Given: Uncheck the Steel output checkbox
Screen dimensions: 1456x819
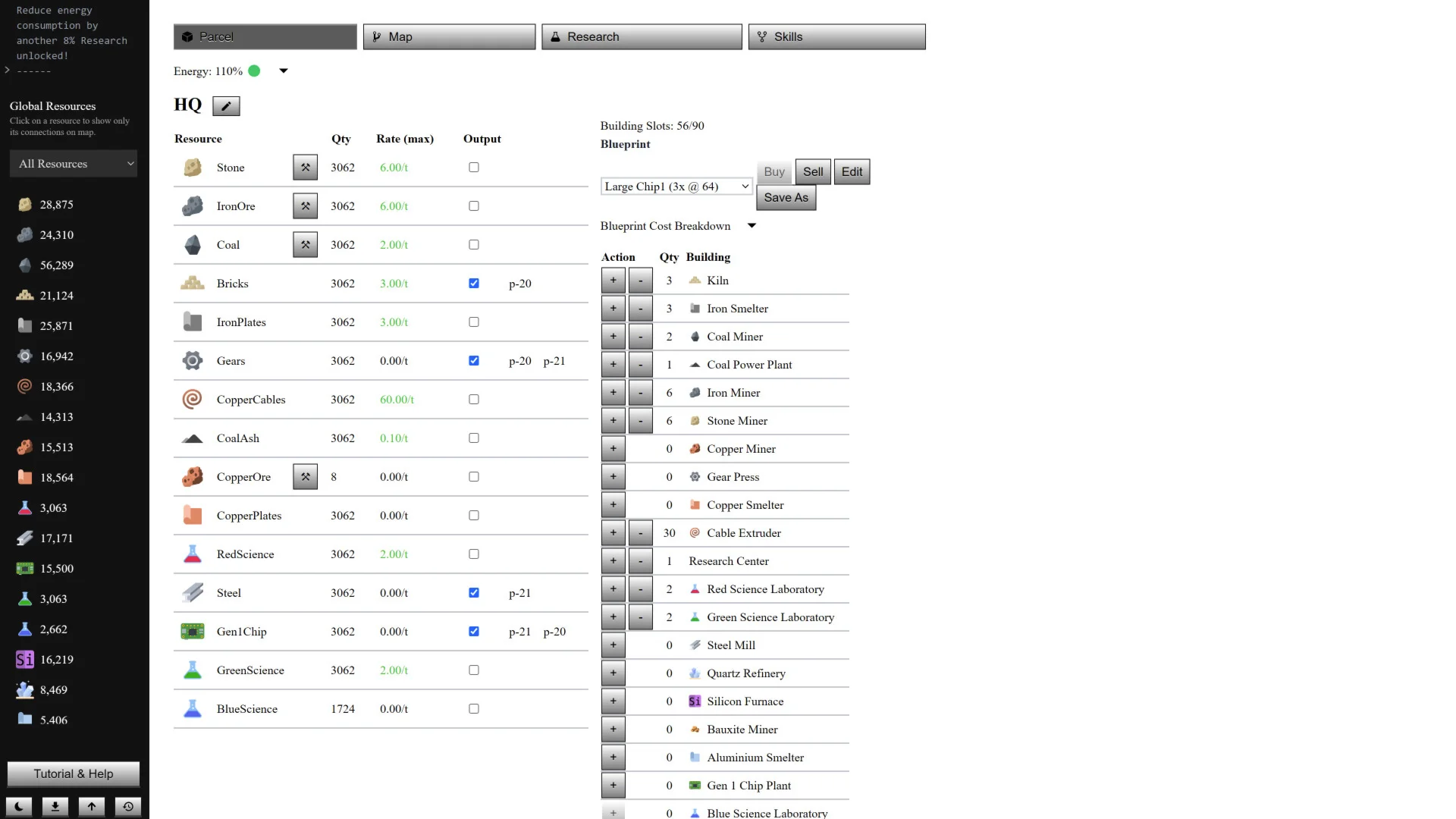Looking at the screenshot, I should [474, 593].
